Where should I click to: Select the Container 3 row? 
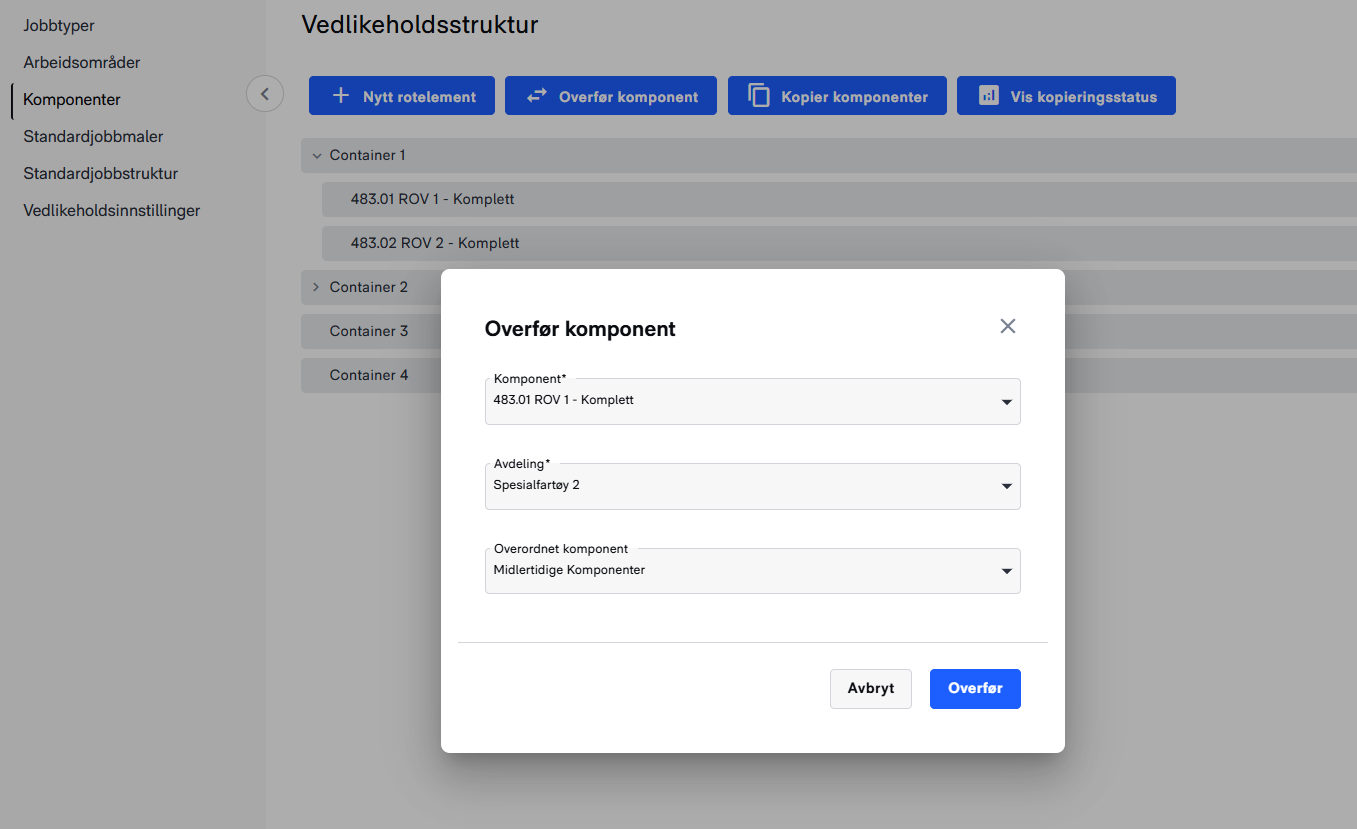tap(369, 331)
